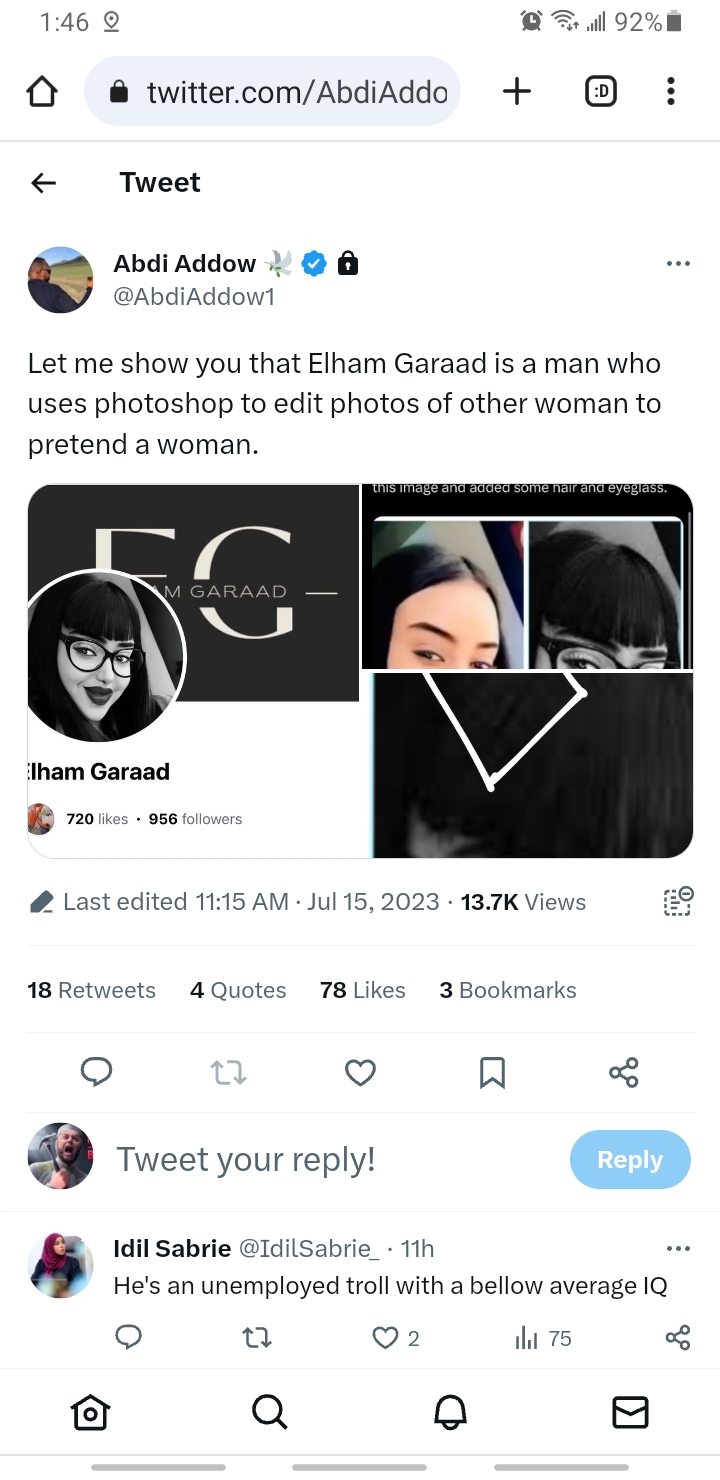Open the browser home icon
The height and width of the screenshot is (1480, 720).
coord(41,92)
